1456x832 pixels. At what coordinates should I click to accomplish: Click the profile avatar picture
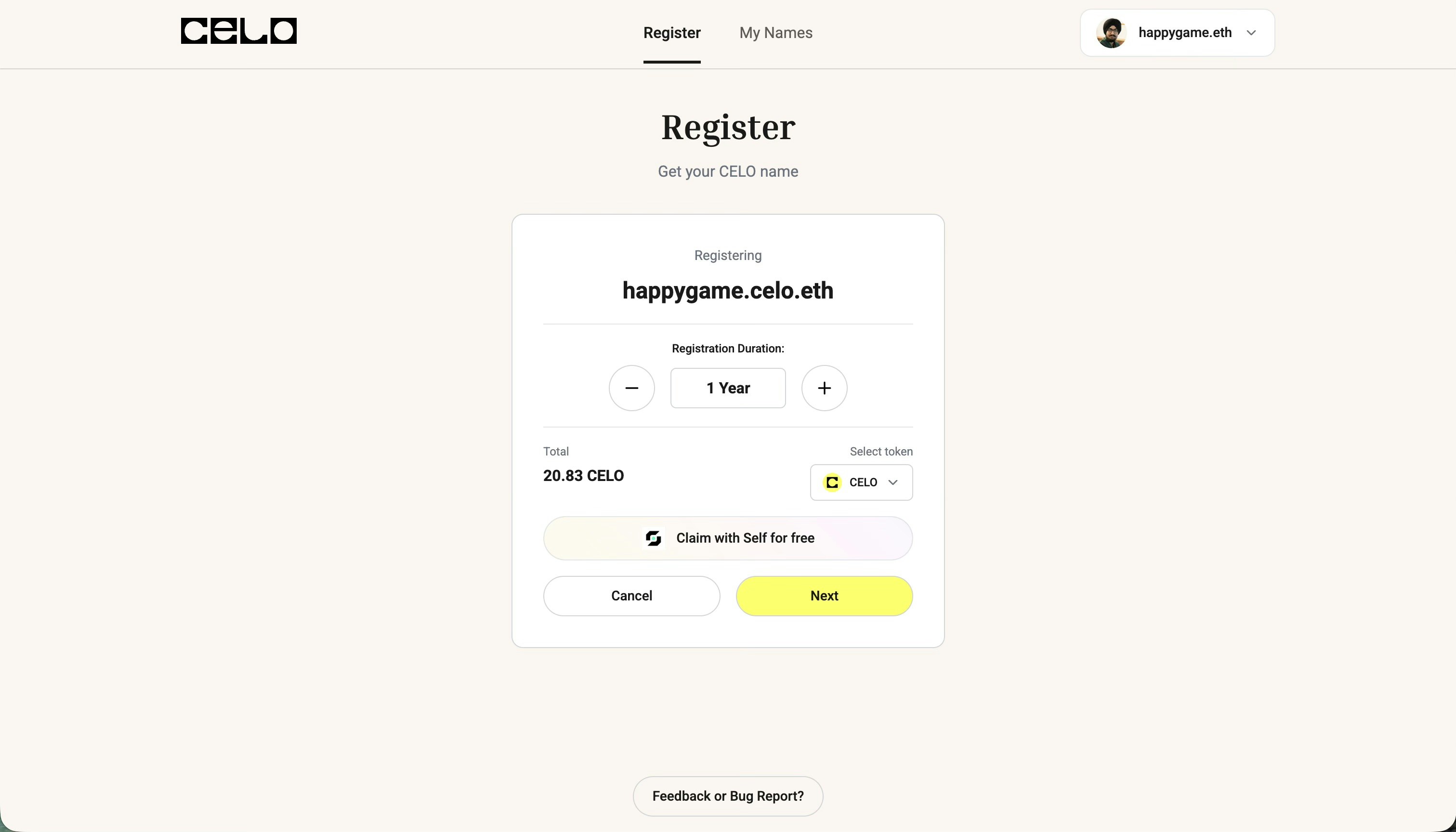tap(1110, 33)
